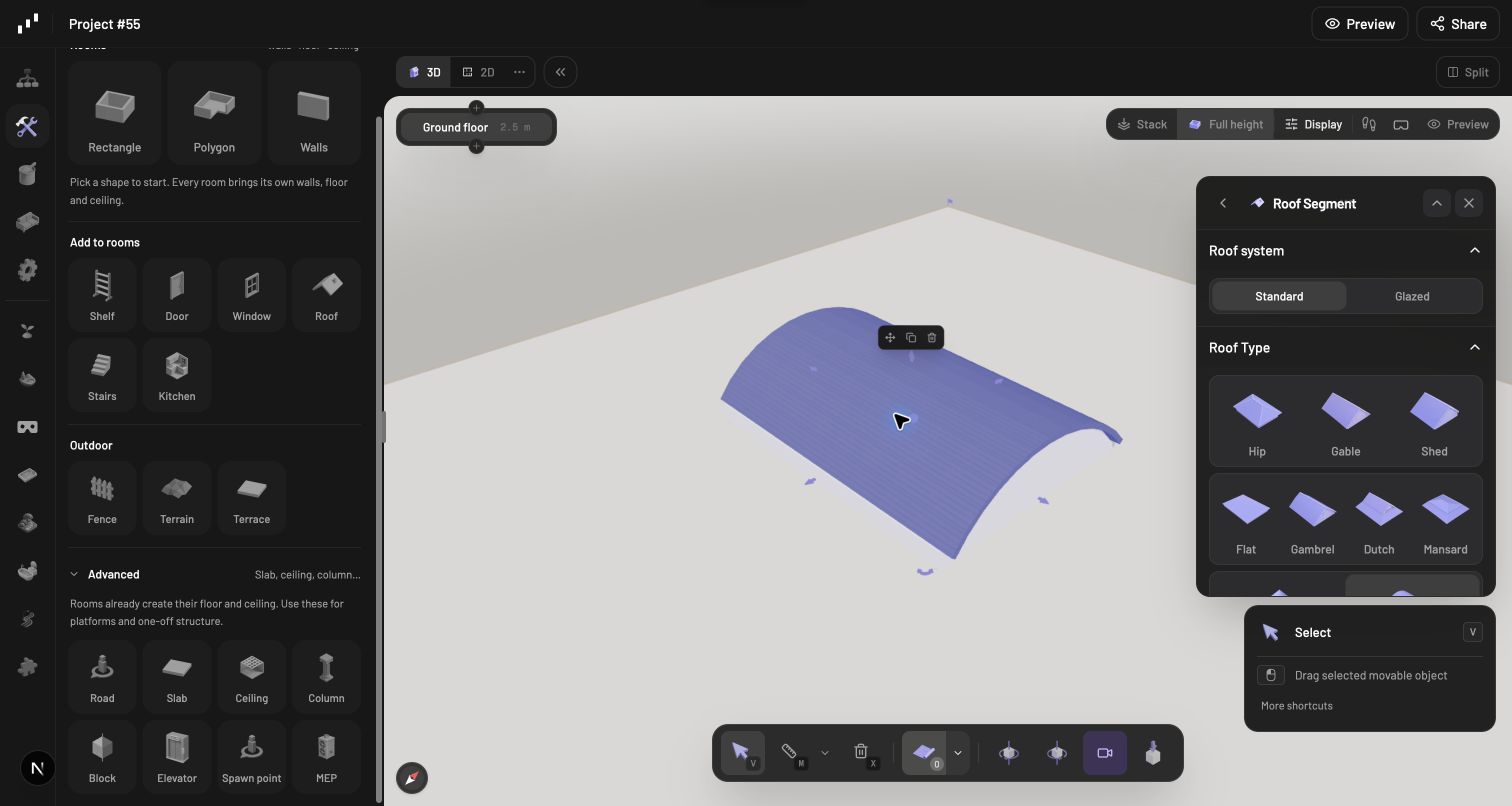Choose the Walls room tool
This screenshot has height=806, width=1512.
314,113
